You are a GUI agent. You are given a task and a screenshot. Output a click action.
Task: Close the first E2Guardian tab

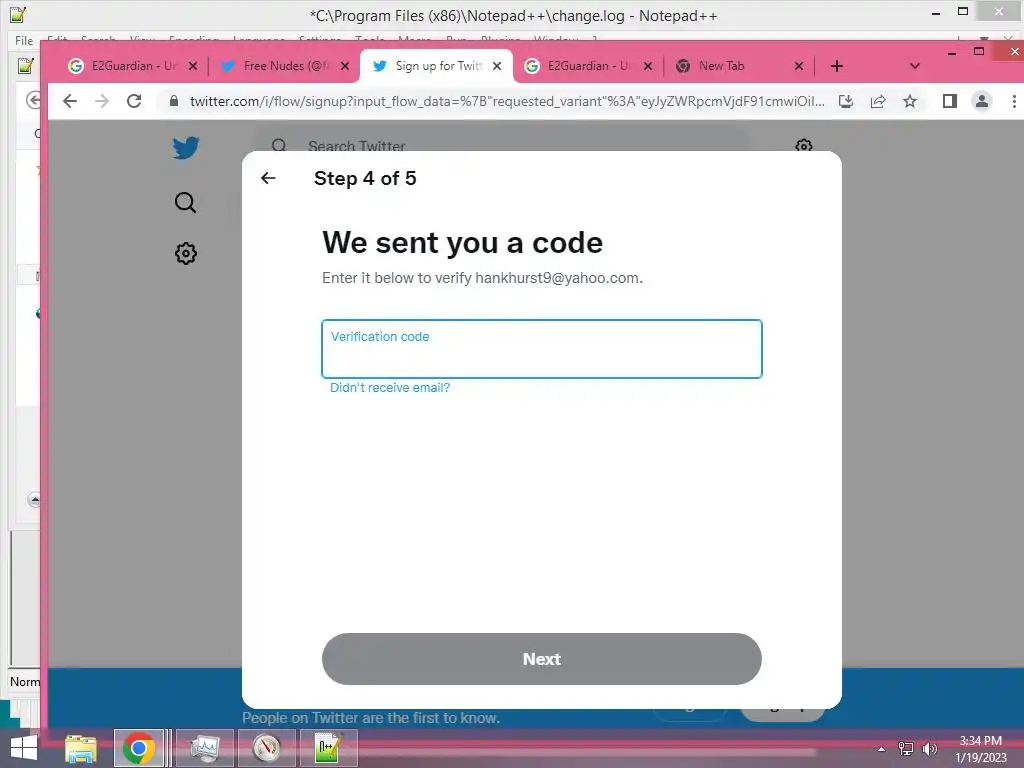(193, 66)
